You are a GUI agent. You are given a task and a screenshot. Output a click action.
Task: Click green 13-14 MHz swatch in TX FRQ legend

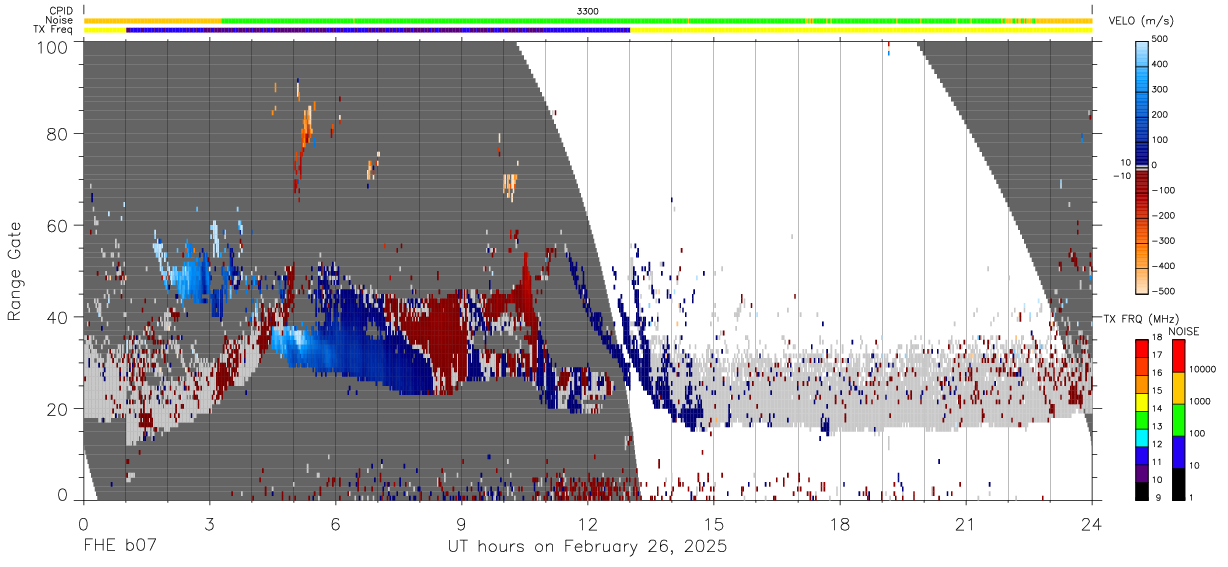point(1141,419)
